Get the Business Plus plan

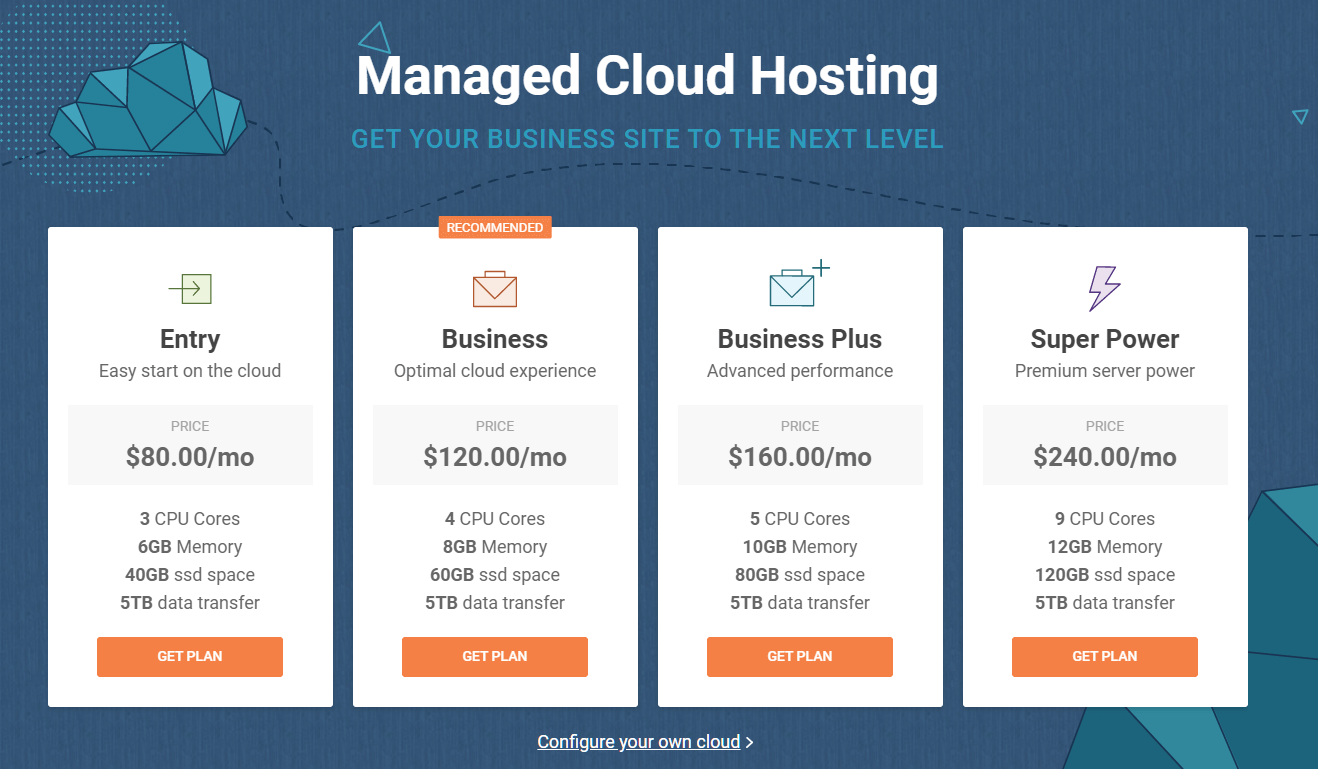[x=800, y=657]
